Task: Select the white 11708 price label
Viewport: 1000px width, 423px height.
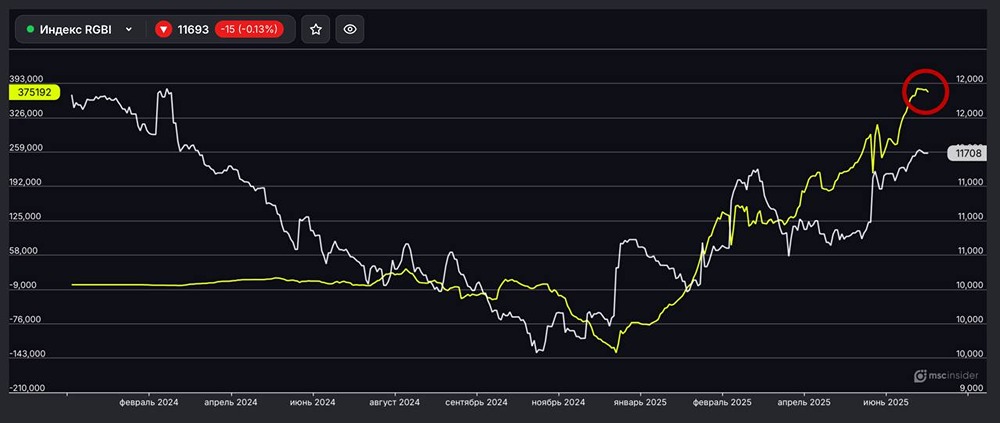Action: point(966,153)
